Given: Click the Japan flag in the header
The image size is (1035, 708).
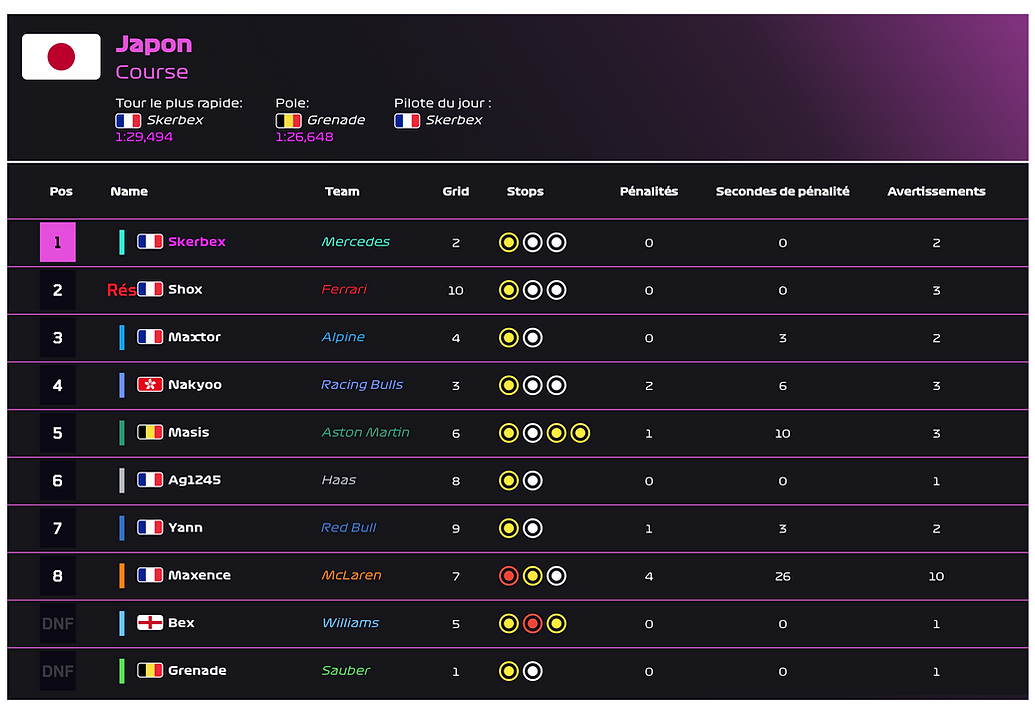Looking at the screenshot, I should [x=61, y=57].
